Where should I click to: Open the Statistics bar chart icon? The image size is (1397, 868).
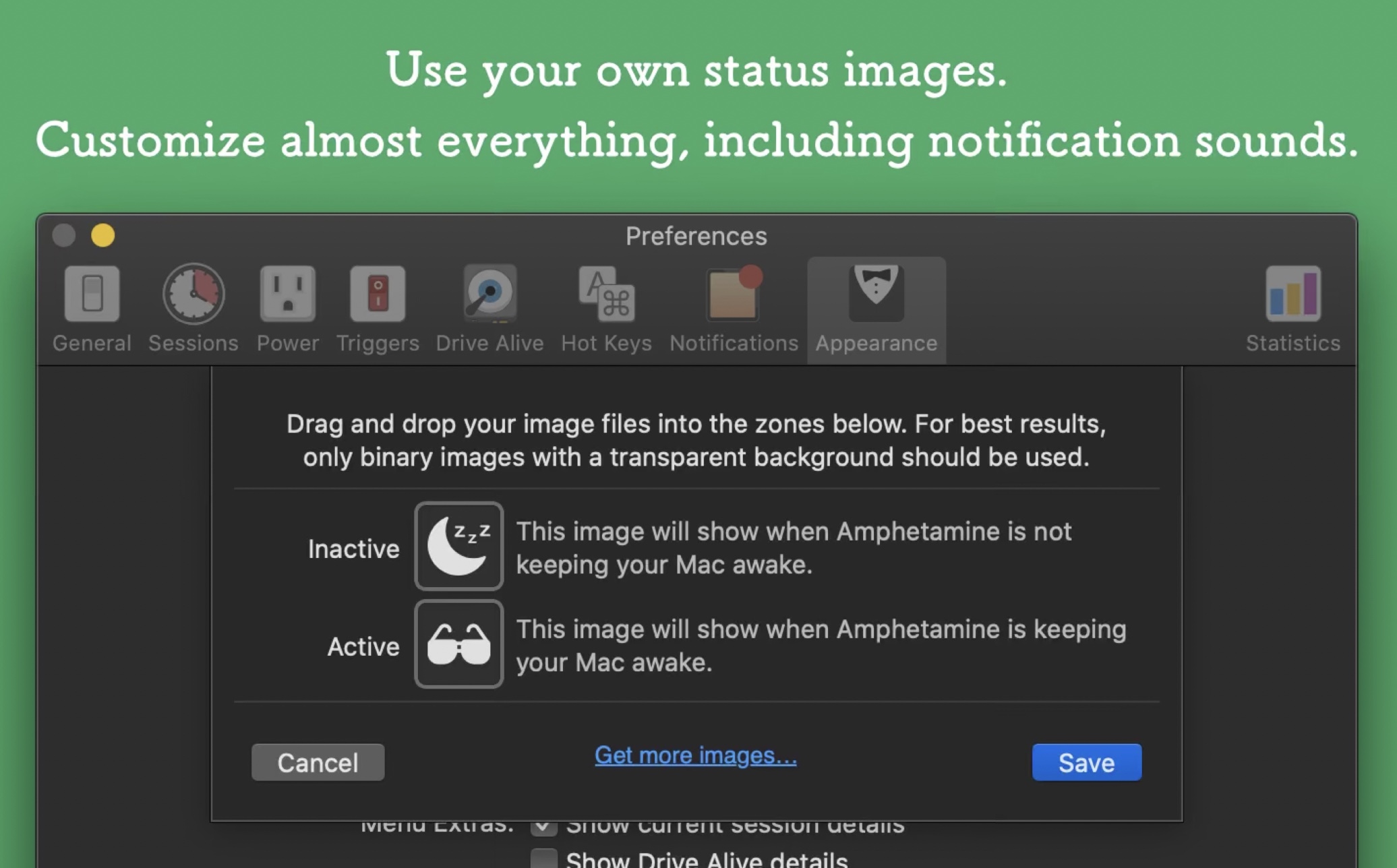tap(1292, 294)
